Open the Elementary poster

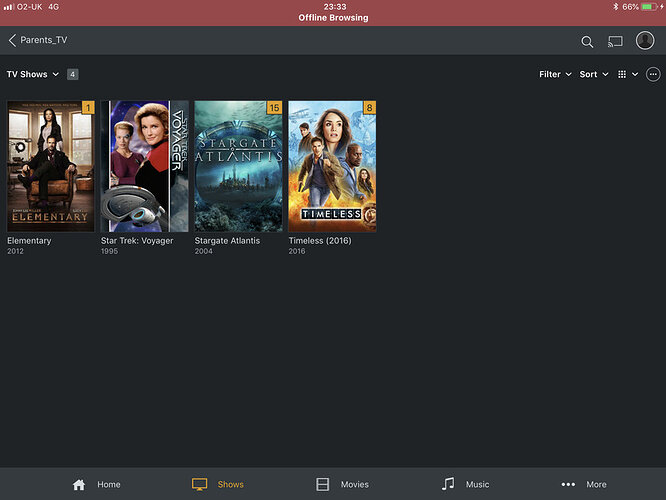[x=51, y=166]
